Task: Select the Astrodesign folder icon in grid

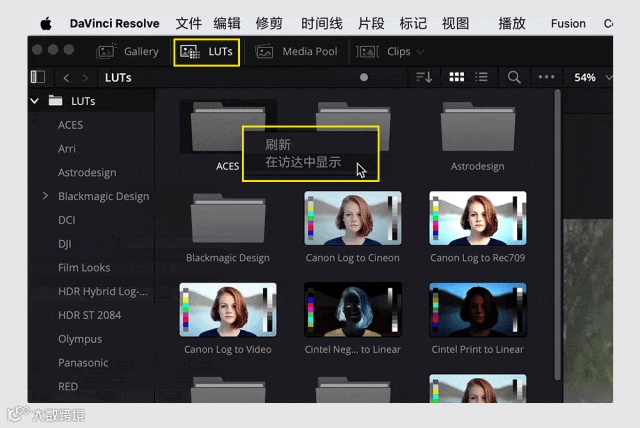Action: point(478,127)
